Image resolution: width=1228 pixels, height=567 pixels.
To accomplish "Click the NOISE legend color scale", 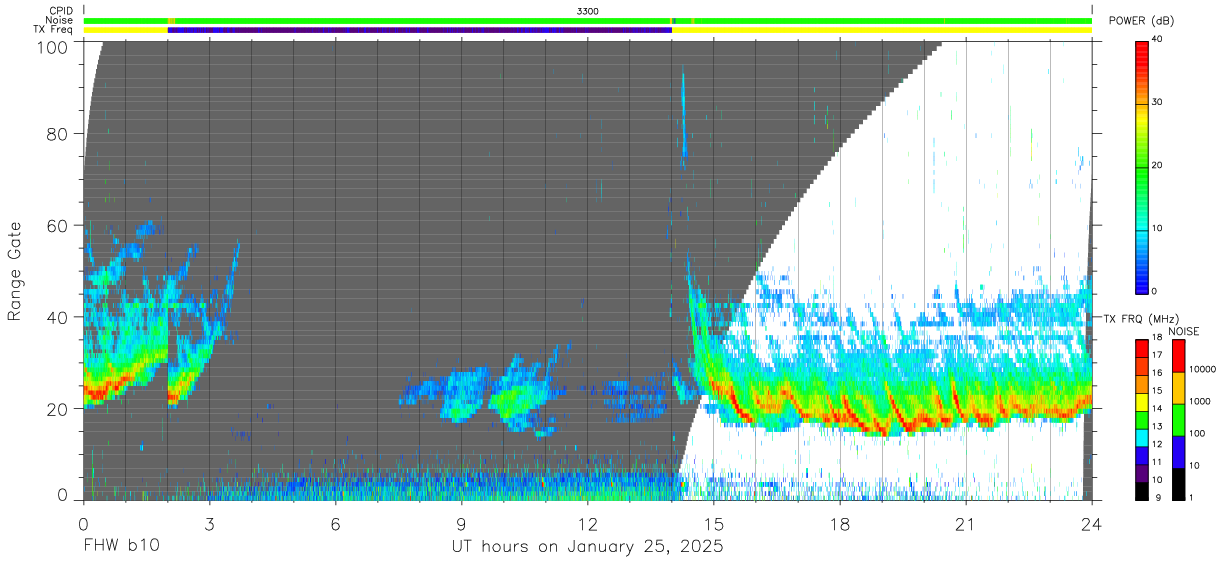I will click(1179, 420).
